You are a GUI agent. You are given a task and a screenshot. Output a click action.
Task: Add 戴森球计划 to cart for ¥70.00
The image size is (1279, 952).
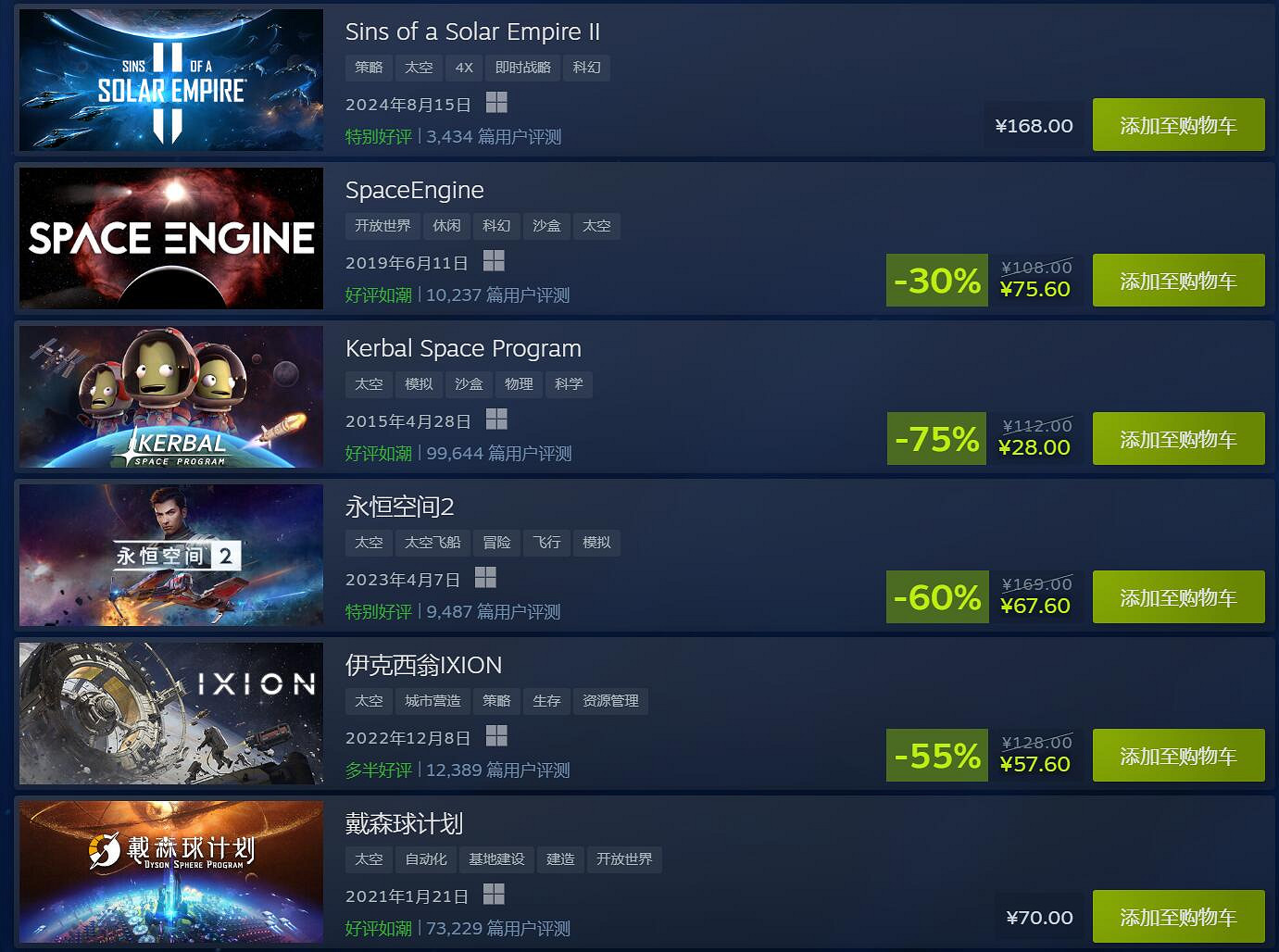click(1178, 917)
